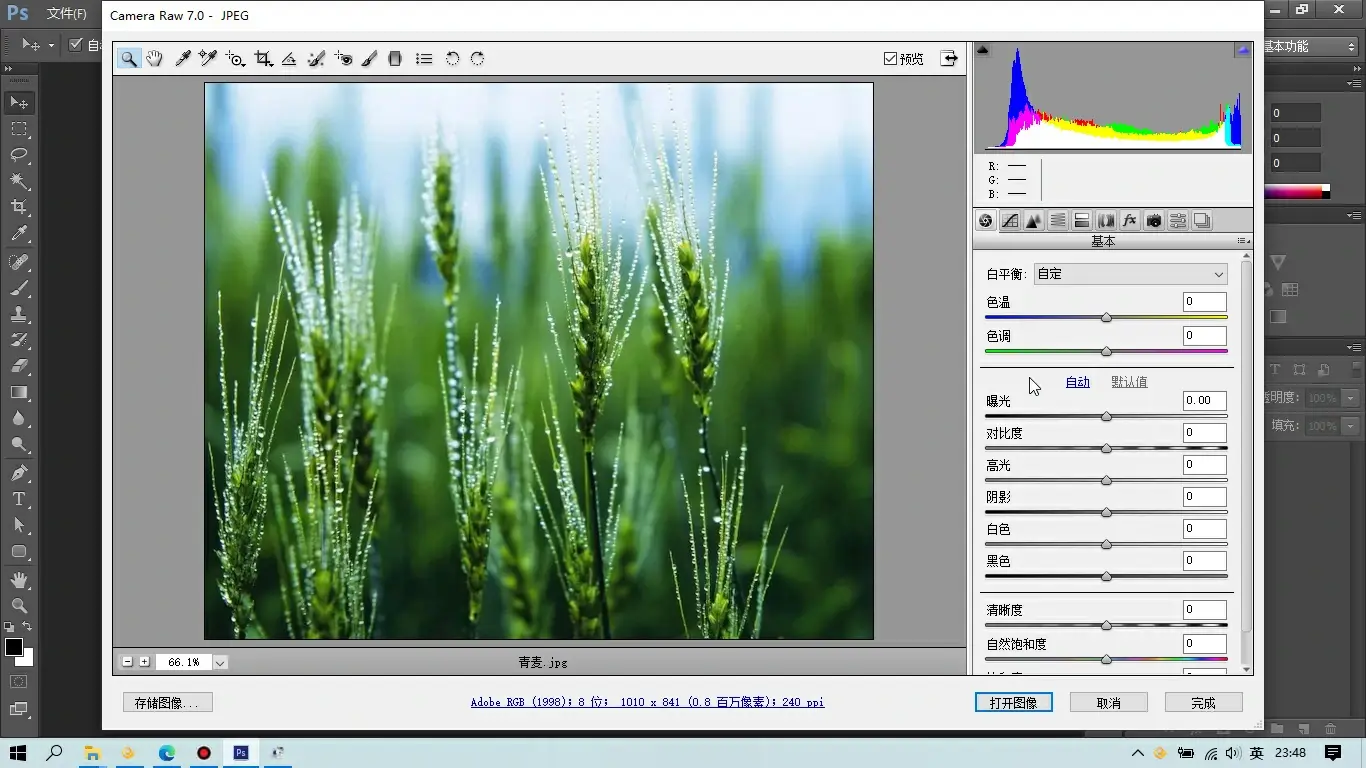Screen dimensions: 1366x768
Task: Toggle the shadow clipping warning on histogram
Action: pos(982,49)
